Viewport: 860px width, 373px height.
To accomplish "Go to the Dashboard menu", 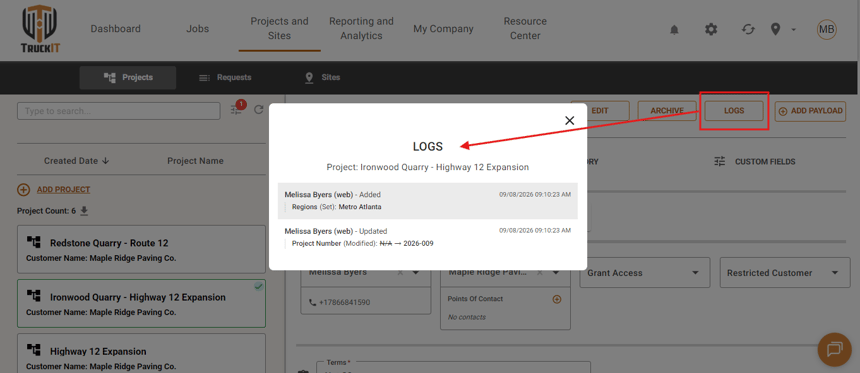I will [x=115, y=29].
